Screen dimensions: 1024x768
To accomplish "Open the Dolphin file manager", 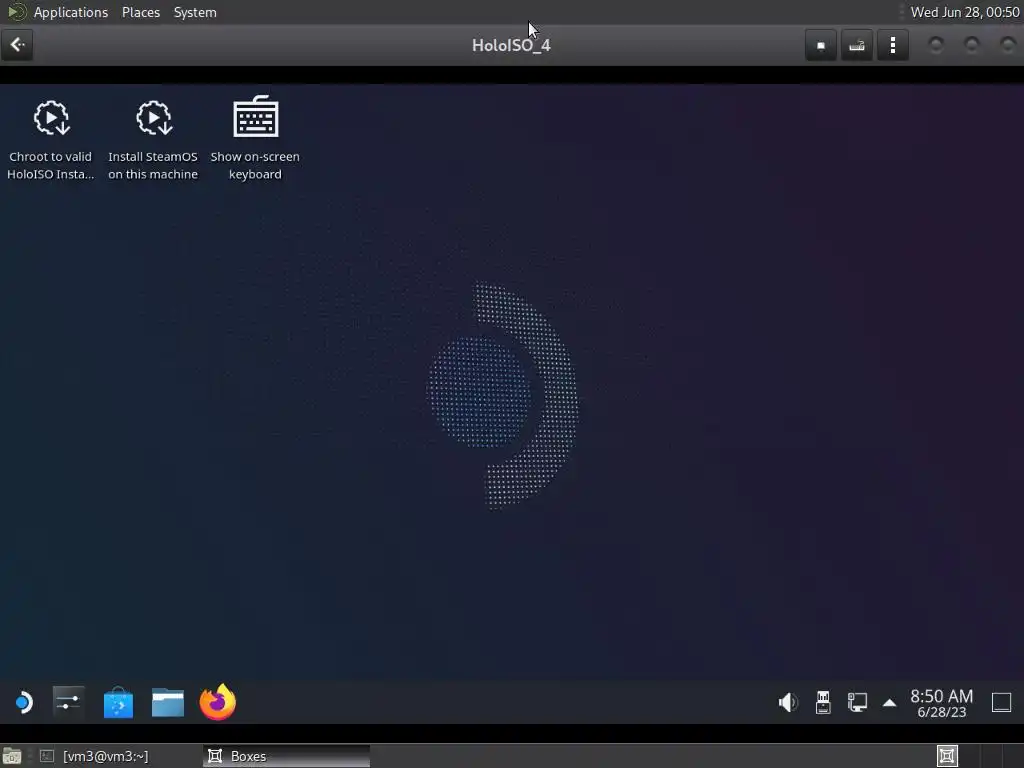I will click(x=168, y=703).
